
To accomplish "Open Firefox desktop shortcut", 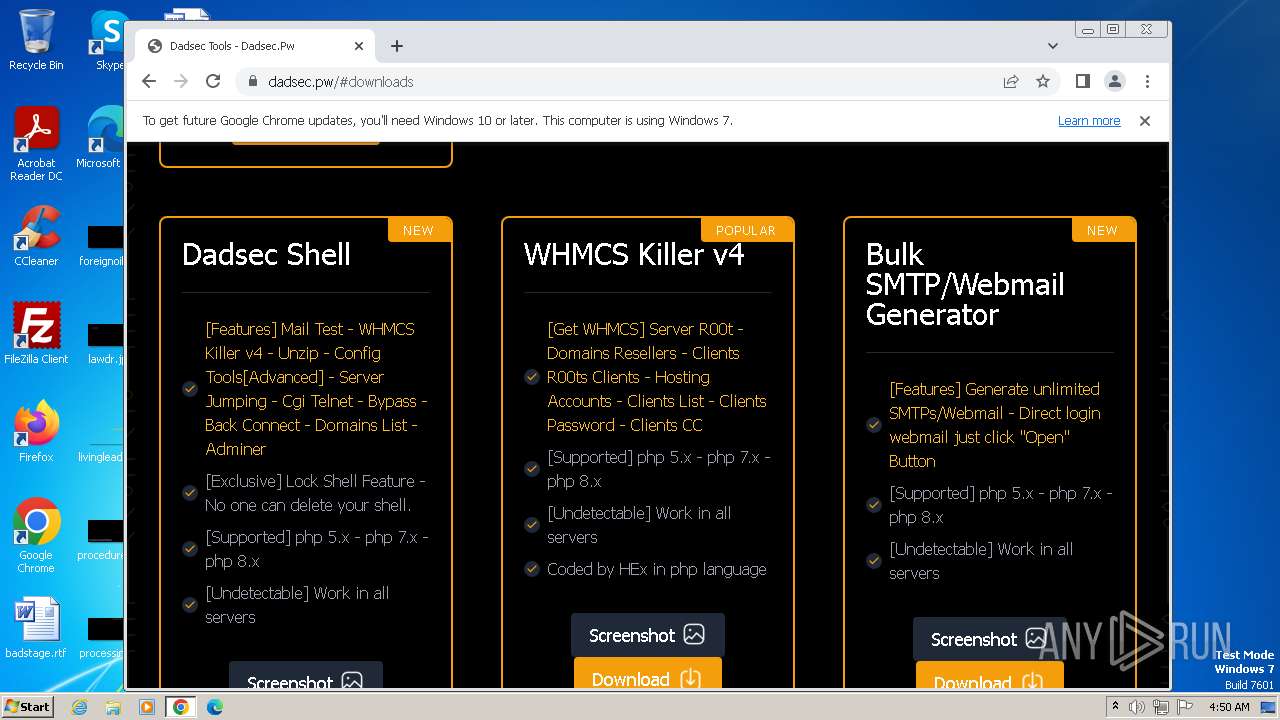I will [x=36, y=431].
